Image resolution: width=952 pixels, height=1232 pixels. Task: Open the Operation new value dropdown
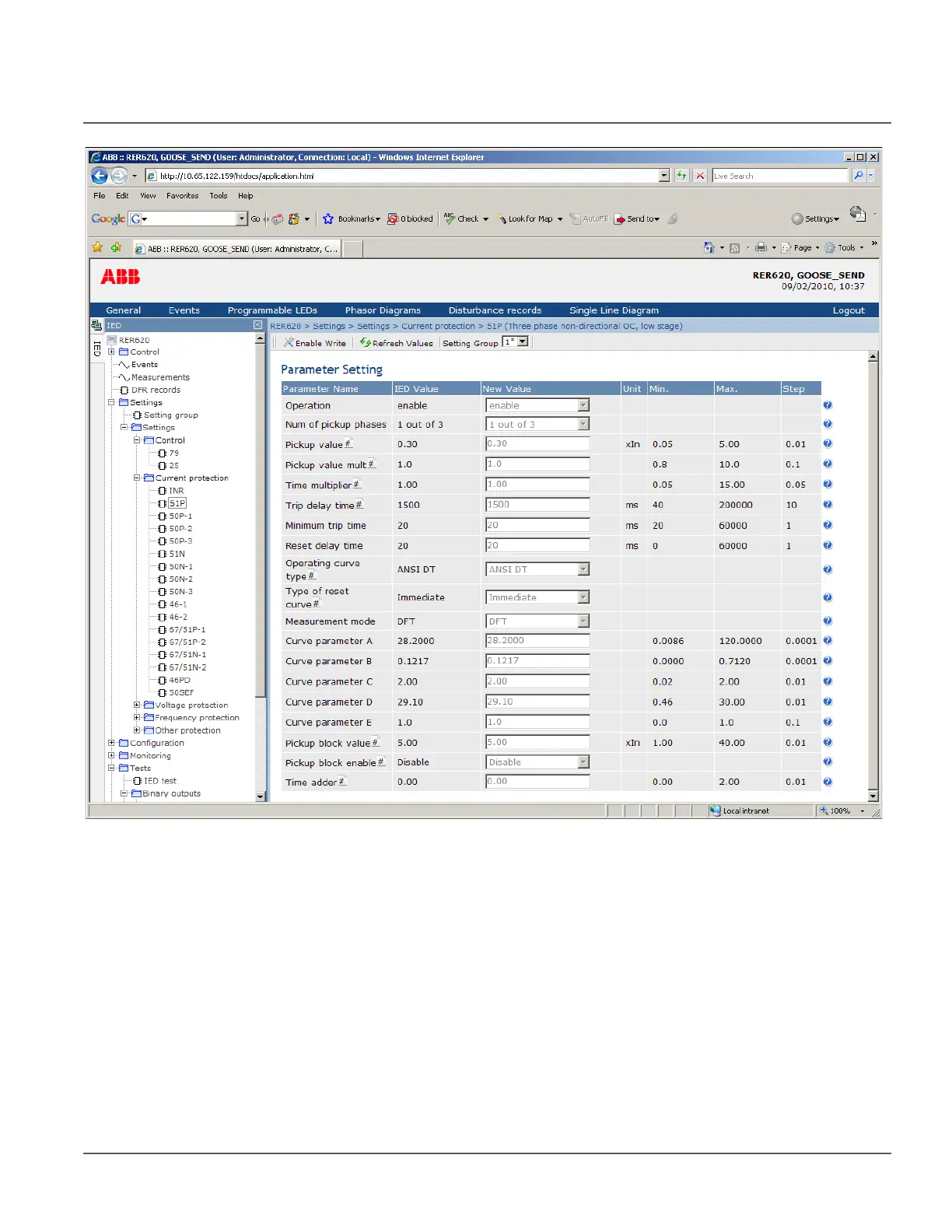coord(583,405)
